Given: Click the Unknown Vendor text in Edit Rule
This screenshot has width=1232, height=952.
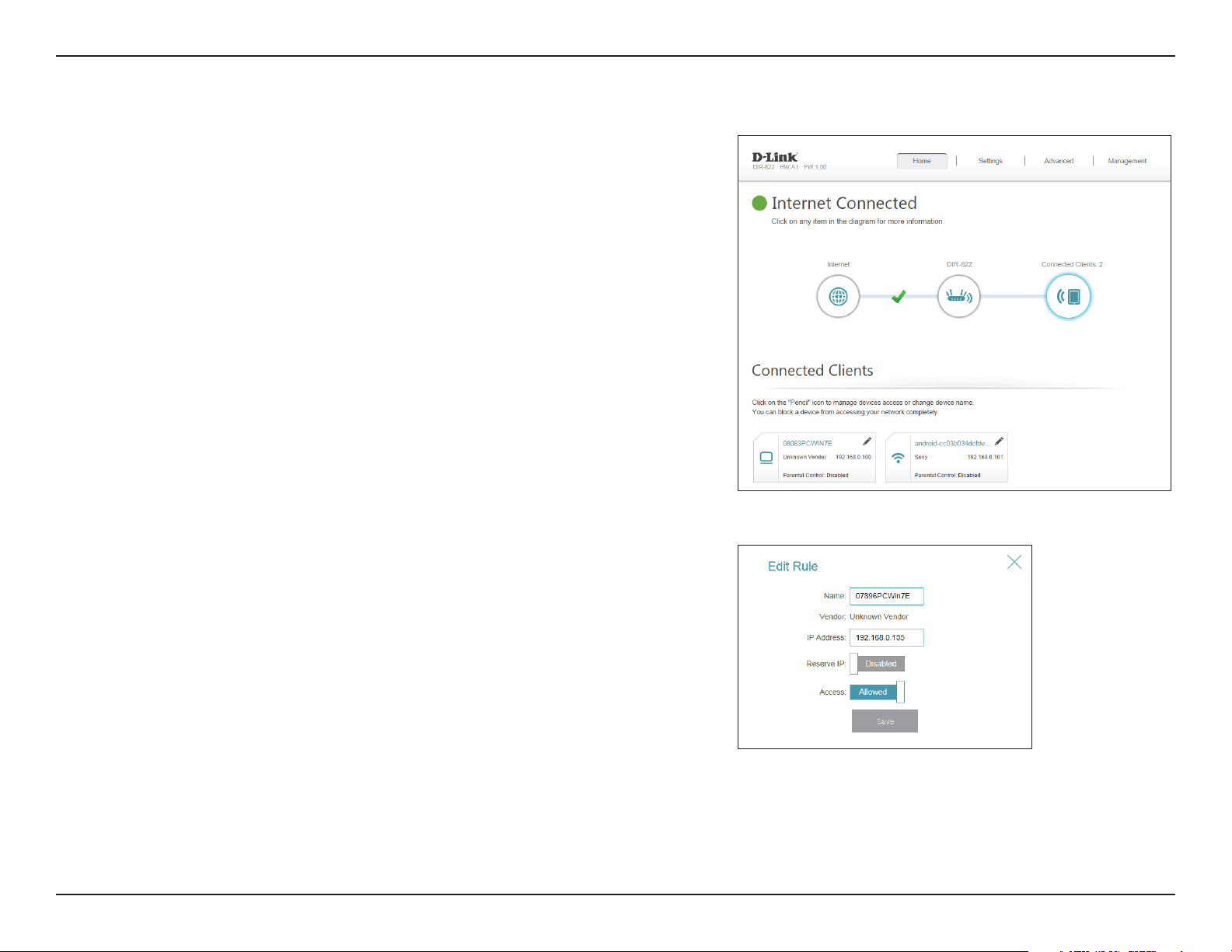Looking at the screenshot, I should [879, 617].
